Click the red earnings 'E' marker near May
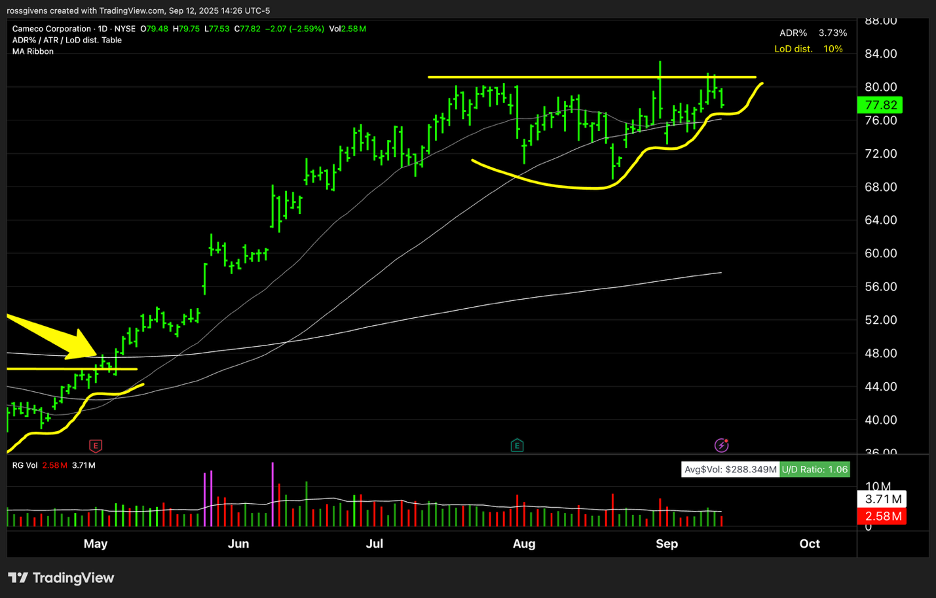Screen dimensions: 936x598 click(x=96, y=444)
